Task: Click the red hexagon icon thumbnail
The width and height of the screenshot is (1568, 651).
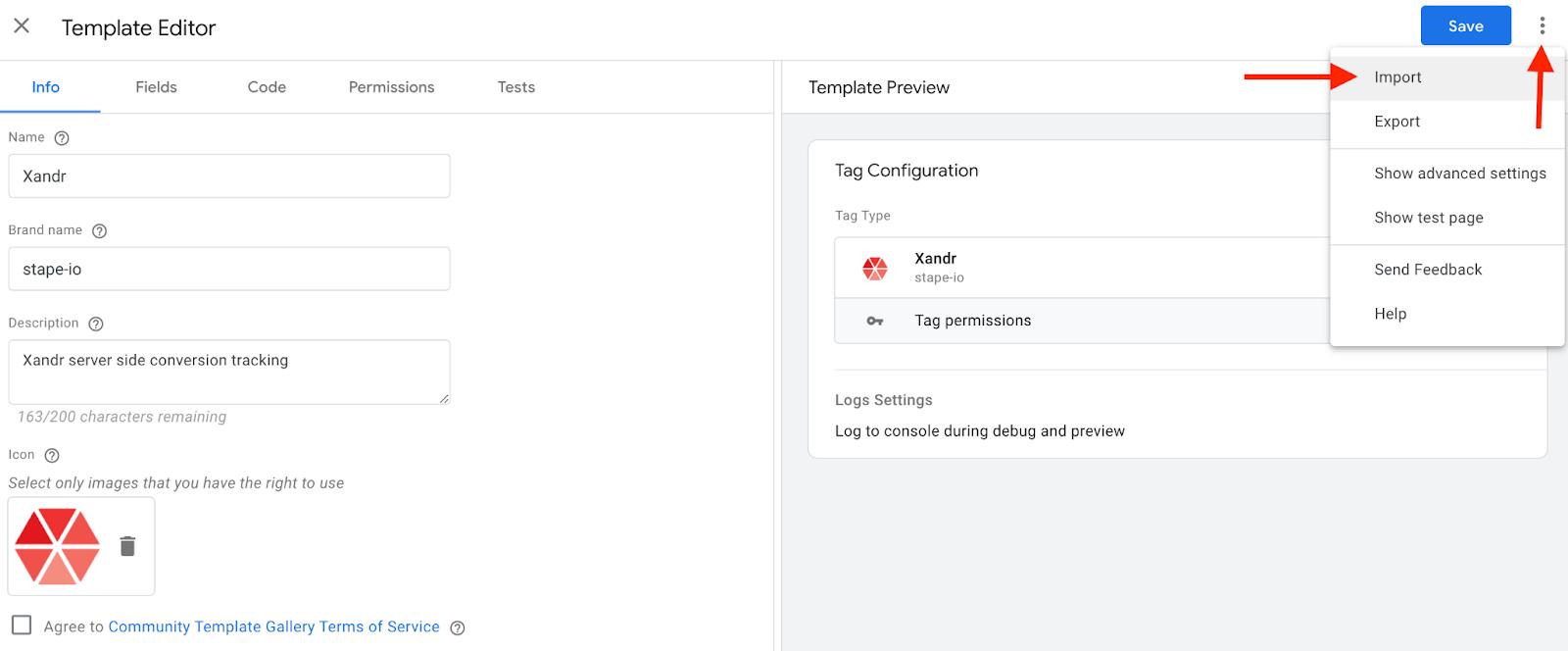Action: tap(58, 546)
